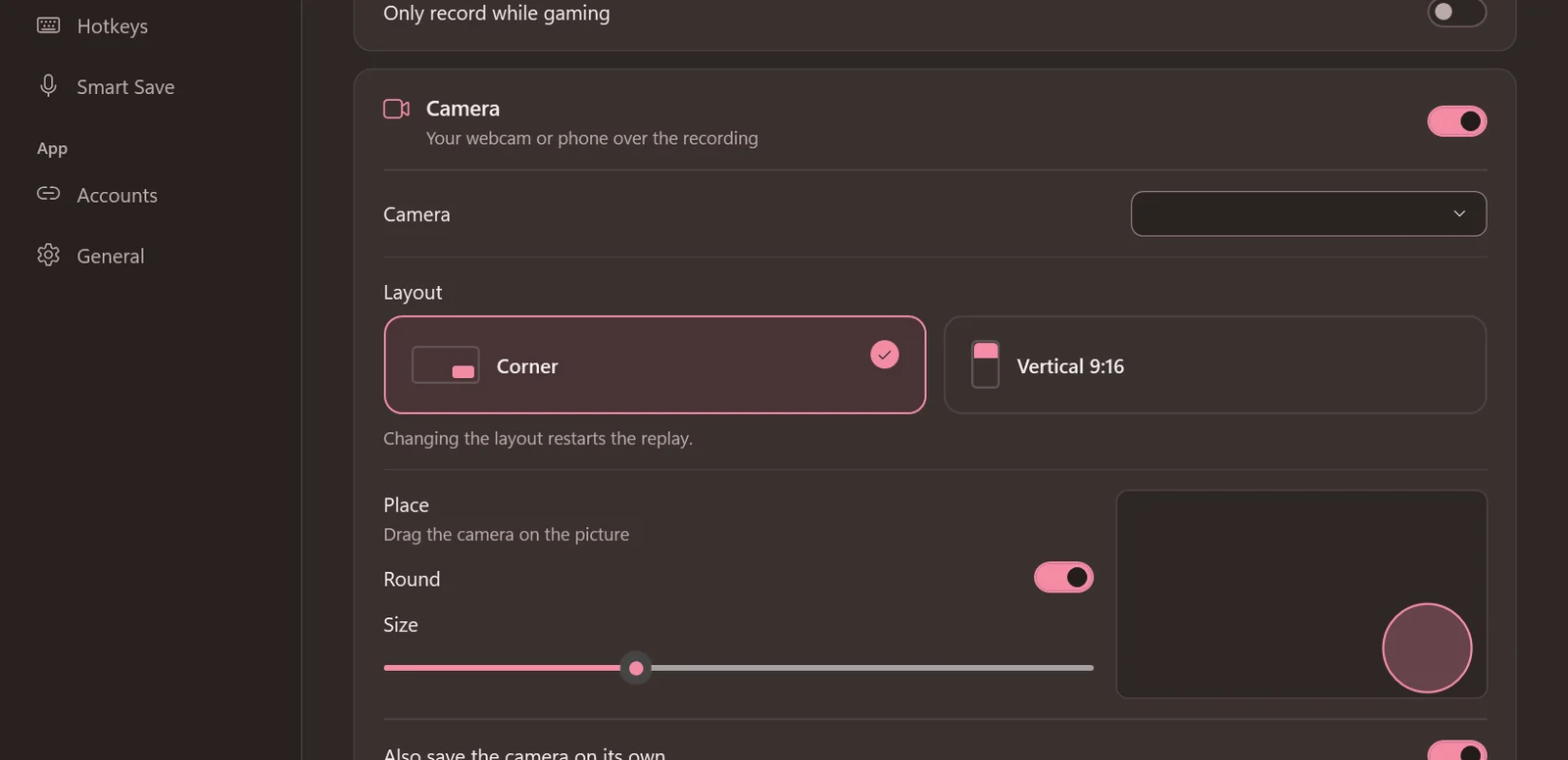Toggle Also save the camera on its own
The image size is (1568, 760).
[x=1456, y=751]
